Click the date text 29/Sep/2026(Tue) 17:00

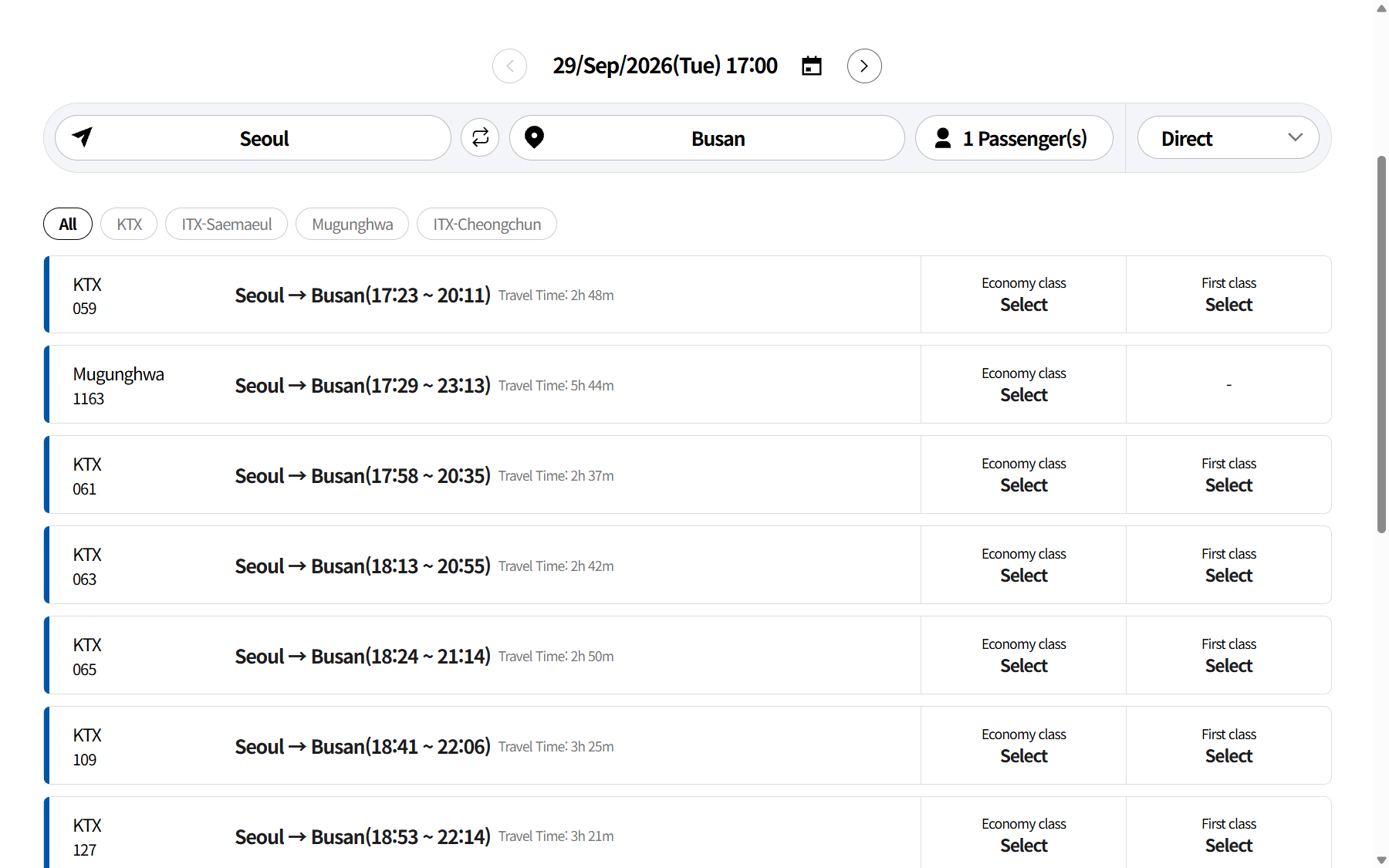coord(665,66)
